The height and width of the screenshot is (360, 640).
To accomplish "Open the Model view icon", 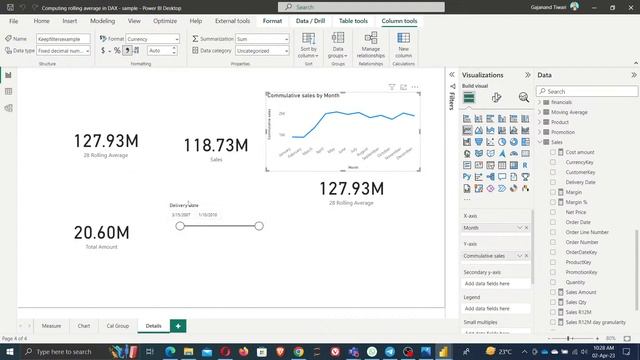I will point(8,108).
